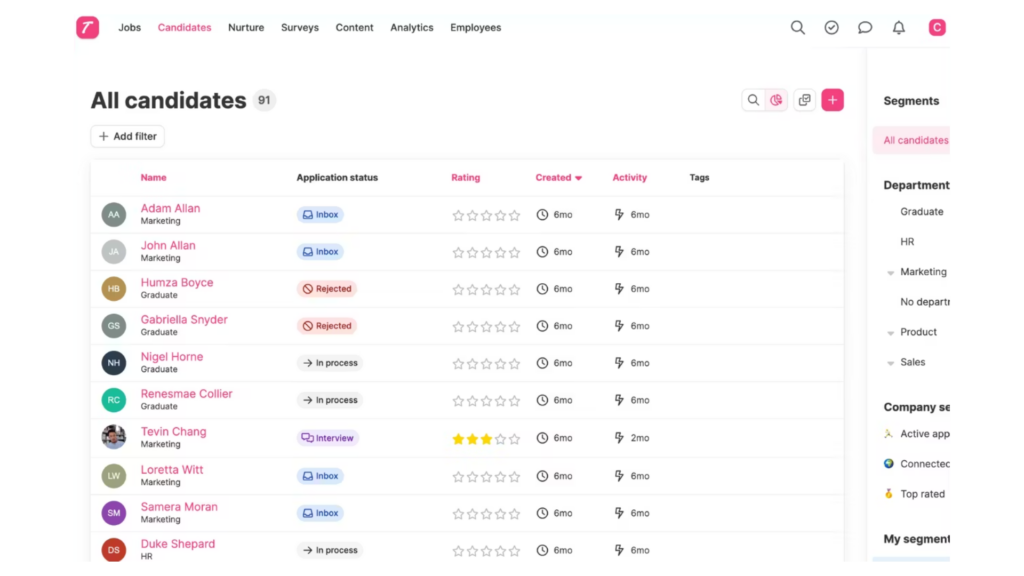
Task: Open the Analytics menu item
Action: (x=411, y=28)
